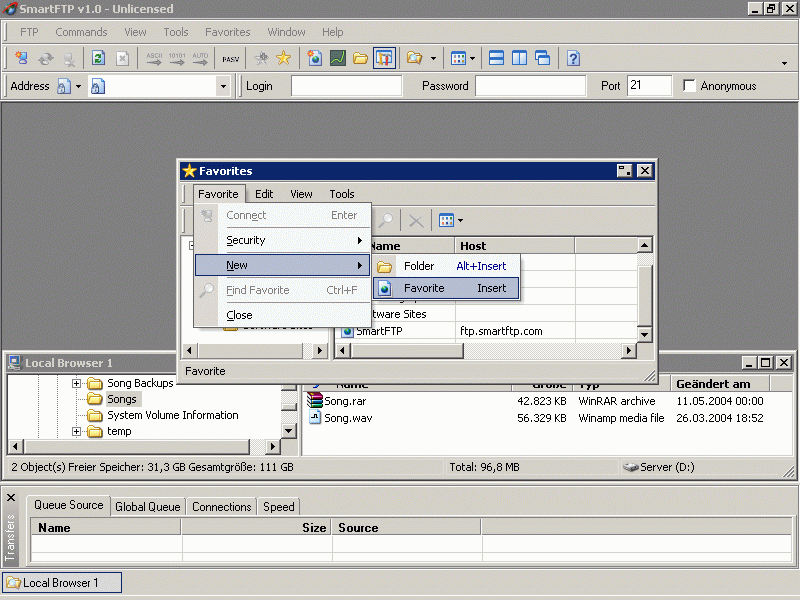Select New > Folder menu entry
Image resolution: width=800 pixels, height=600 pixels.
coord(446,266)
